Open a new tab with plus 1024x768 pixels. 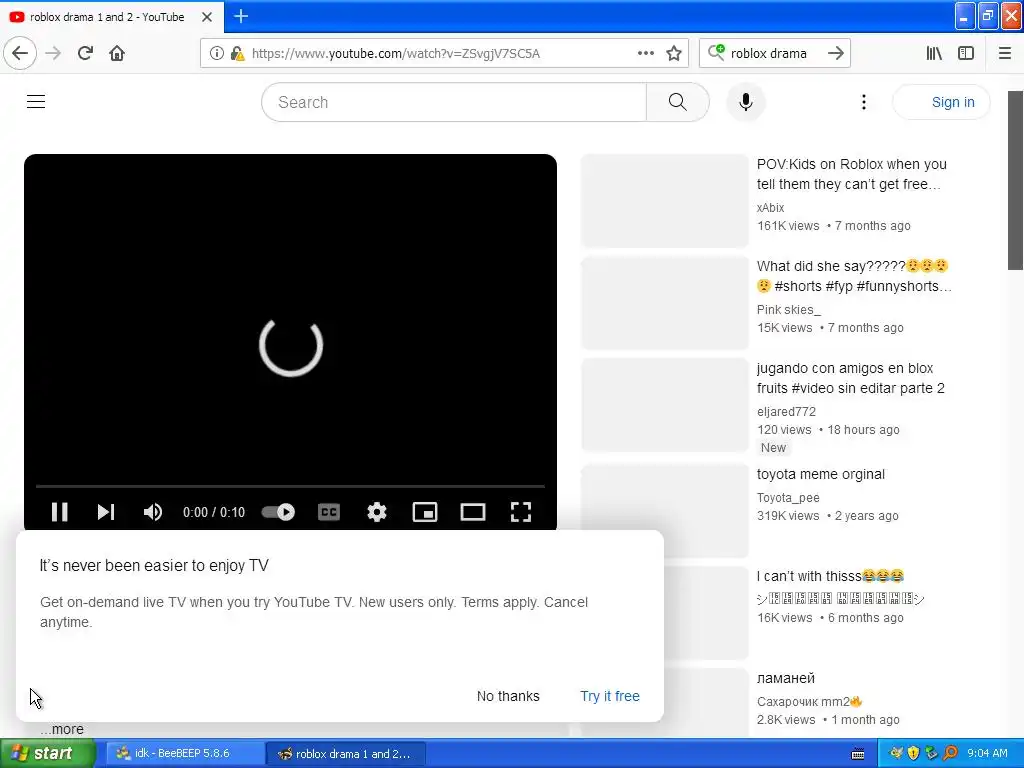241,16
